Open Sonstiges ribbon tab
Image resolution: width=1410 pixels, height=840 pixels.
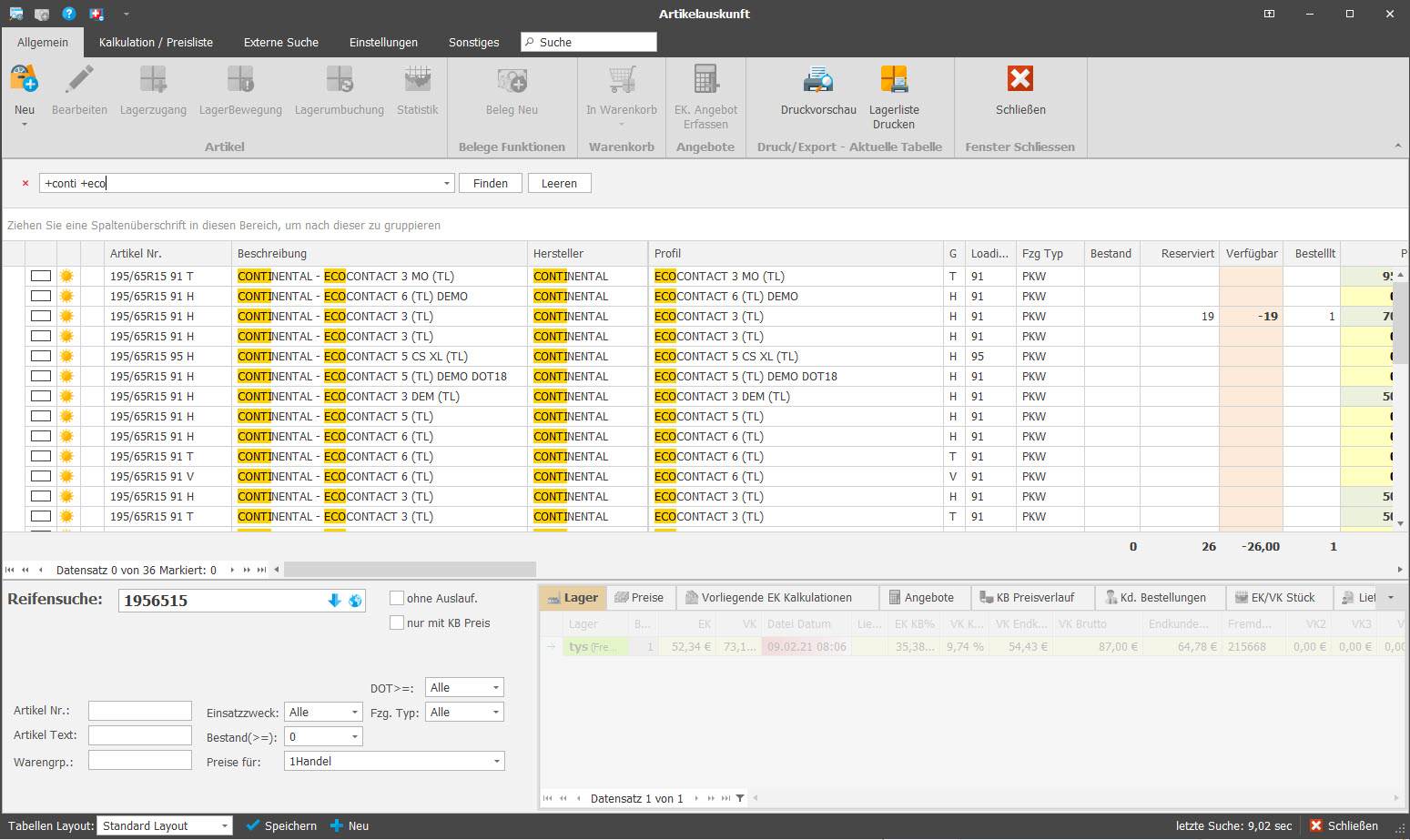[x=473, y=42]
